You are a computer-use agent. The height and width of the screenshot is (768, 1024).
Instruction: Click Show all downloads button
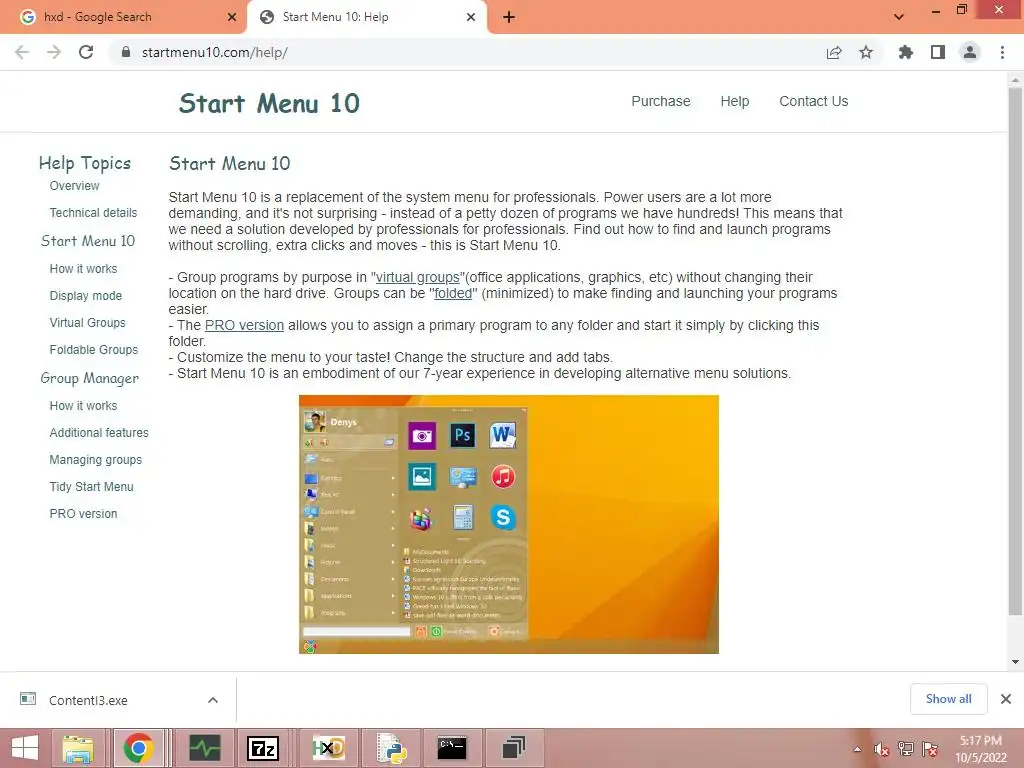click(948, 699)
